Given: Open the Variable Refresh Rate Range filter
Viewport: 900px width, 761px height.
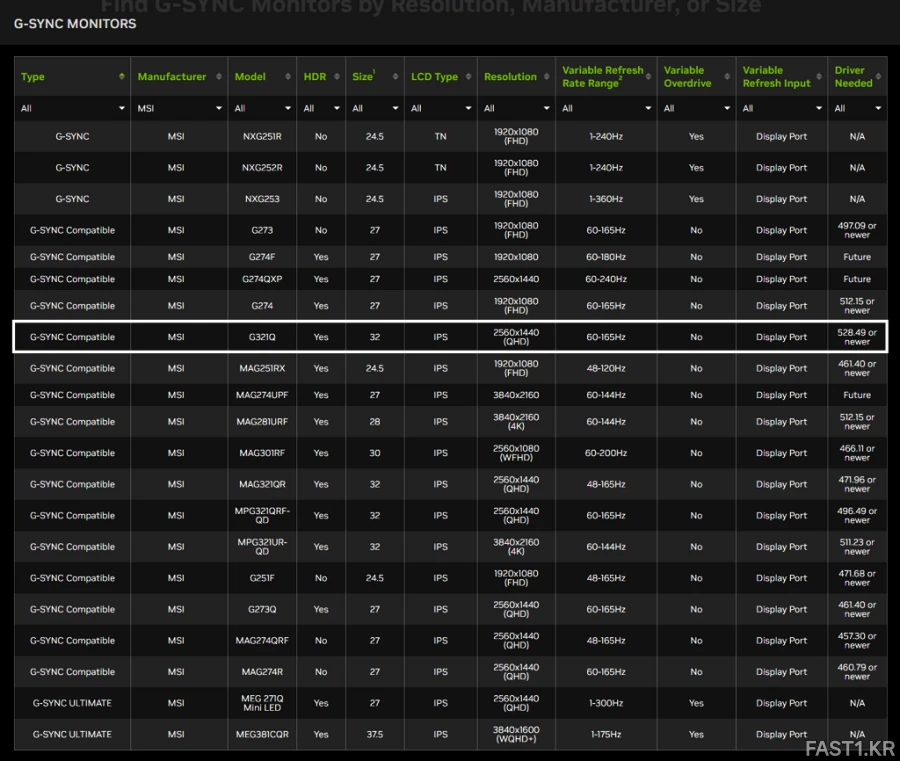Looking at the screenshot, I should (606, 108).
